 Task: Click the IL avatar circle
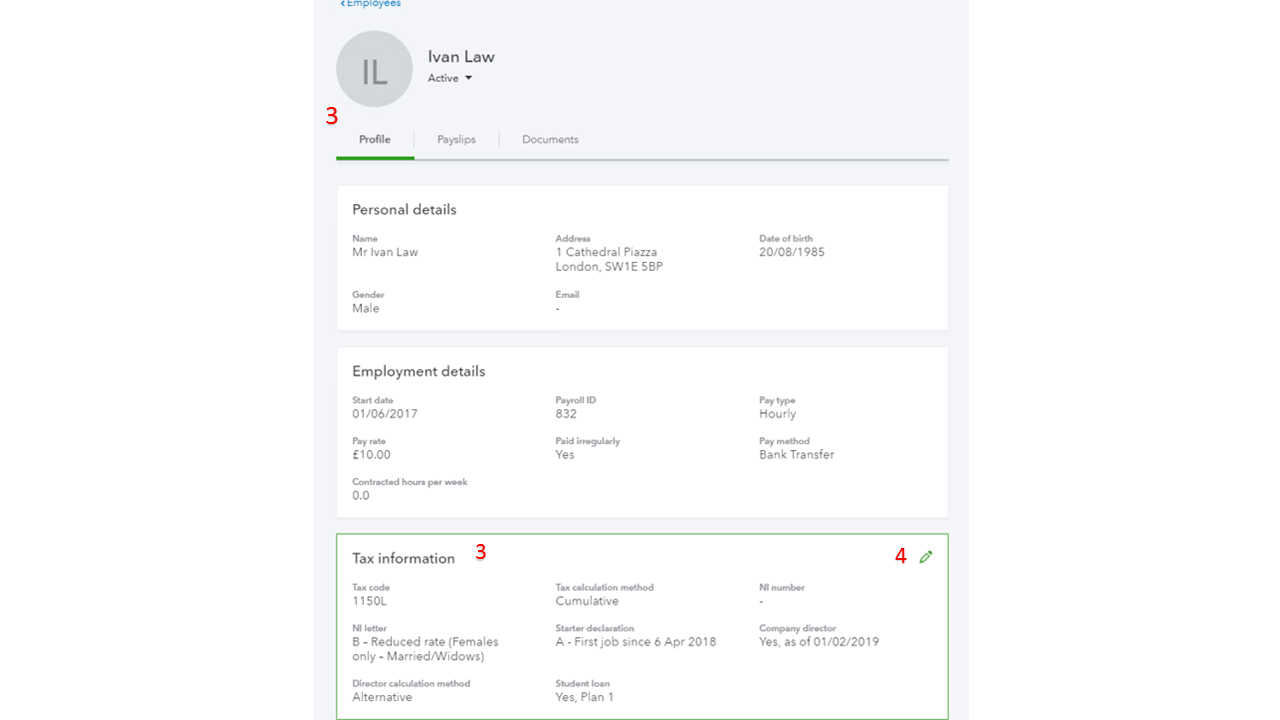pyautogui.click(x=374, y=68)
